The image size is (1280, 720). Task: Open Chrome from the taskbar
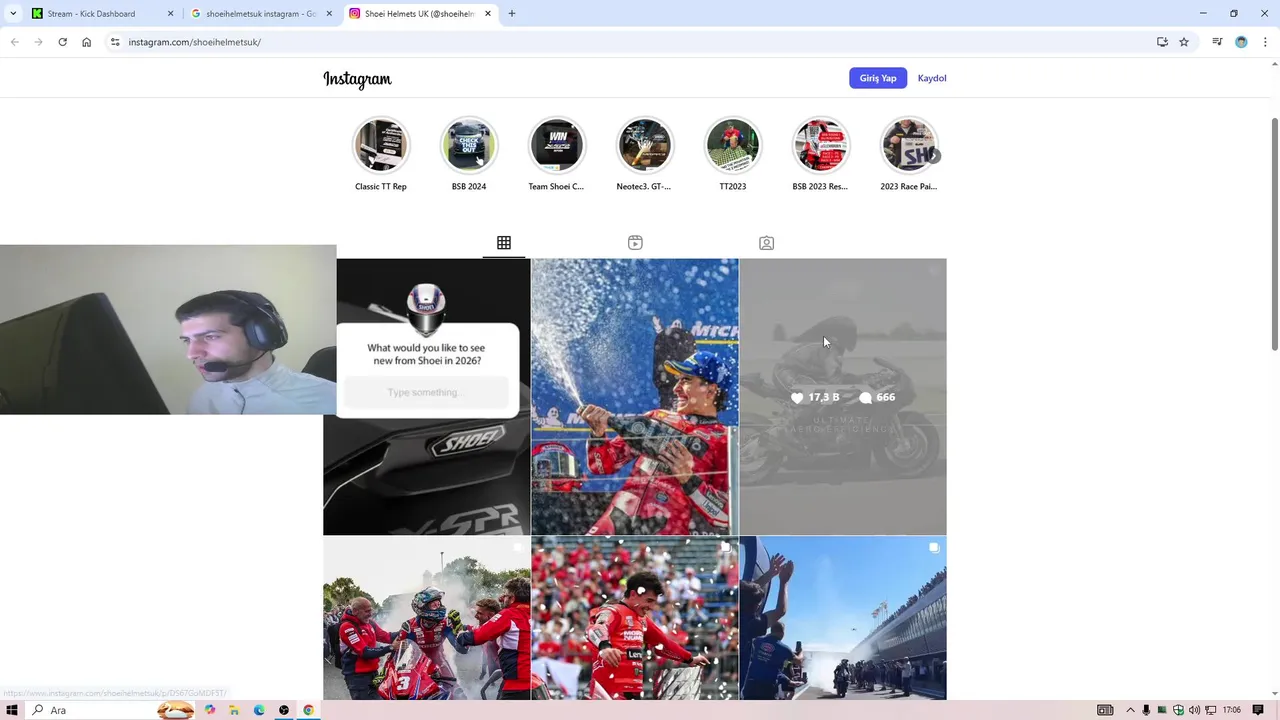pos(308,710)
